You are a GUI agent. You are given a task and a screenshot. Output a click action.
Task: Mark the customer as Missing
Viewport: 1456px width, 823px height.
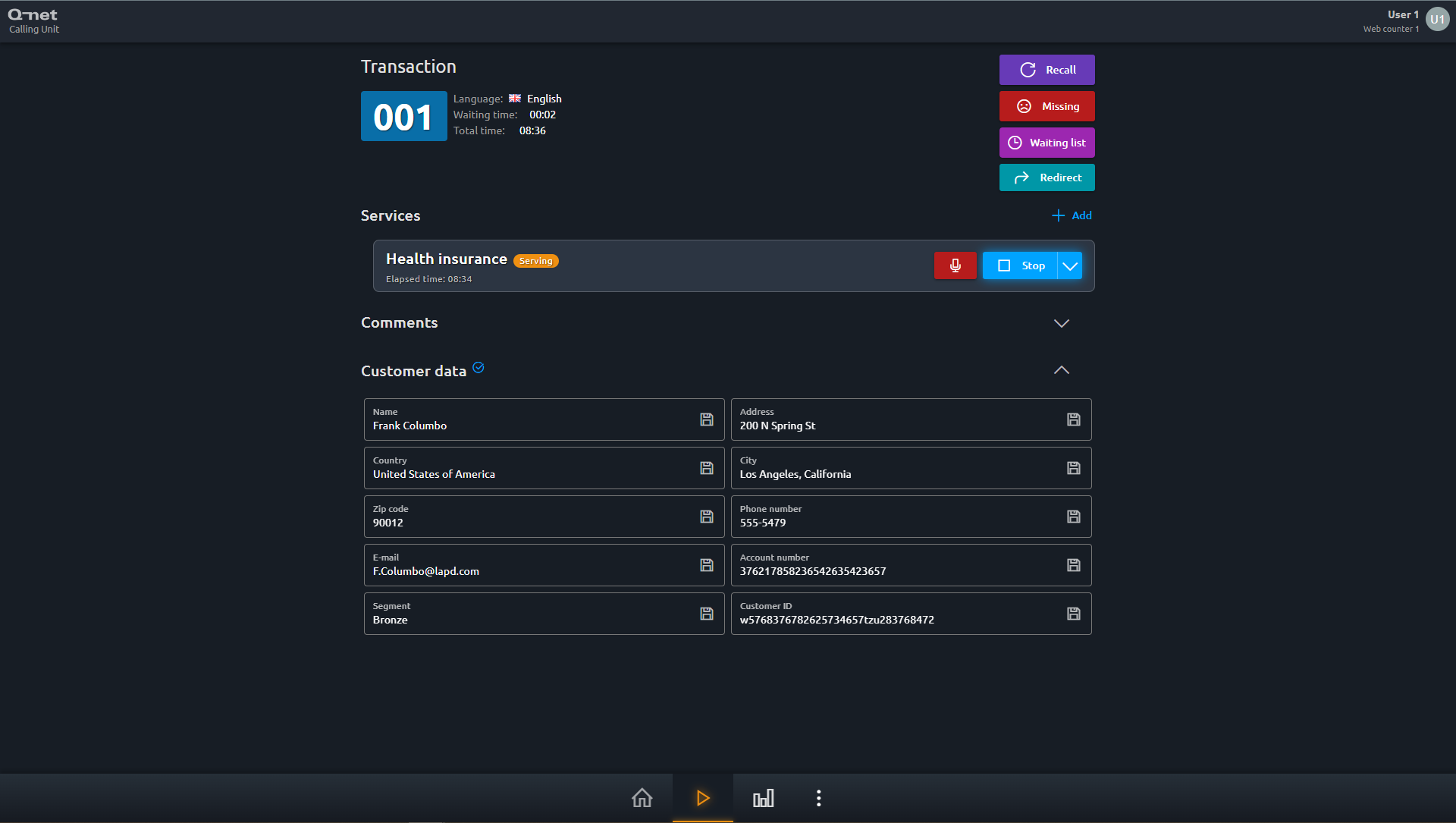click(x=1047, y=106)
